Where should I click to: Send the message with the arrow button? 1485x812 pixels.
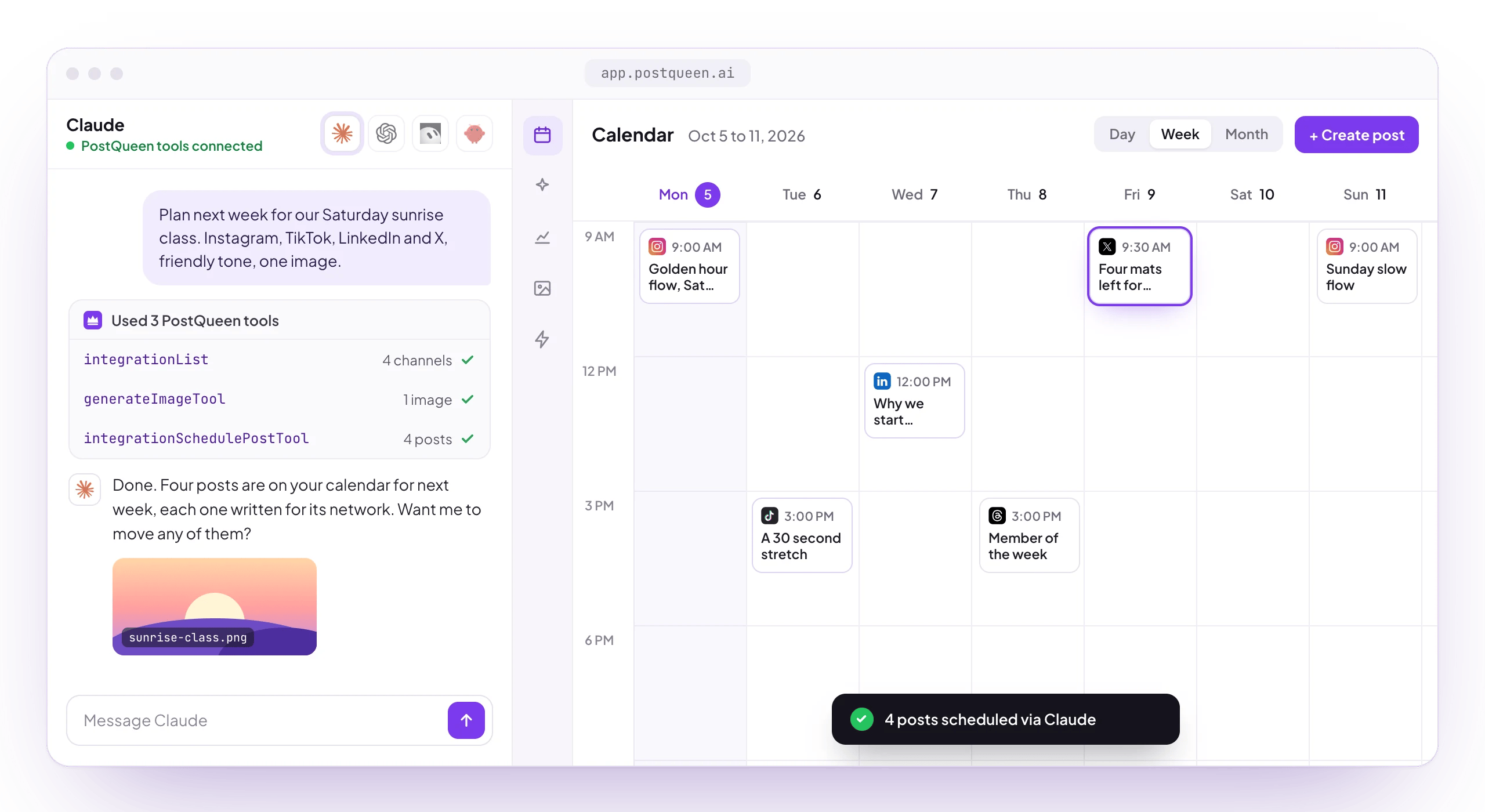466,720
